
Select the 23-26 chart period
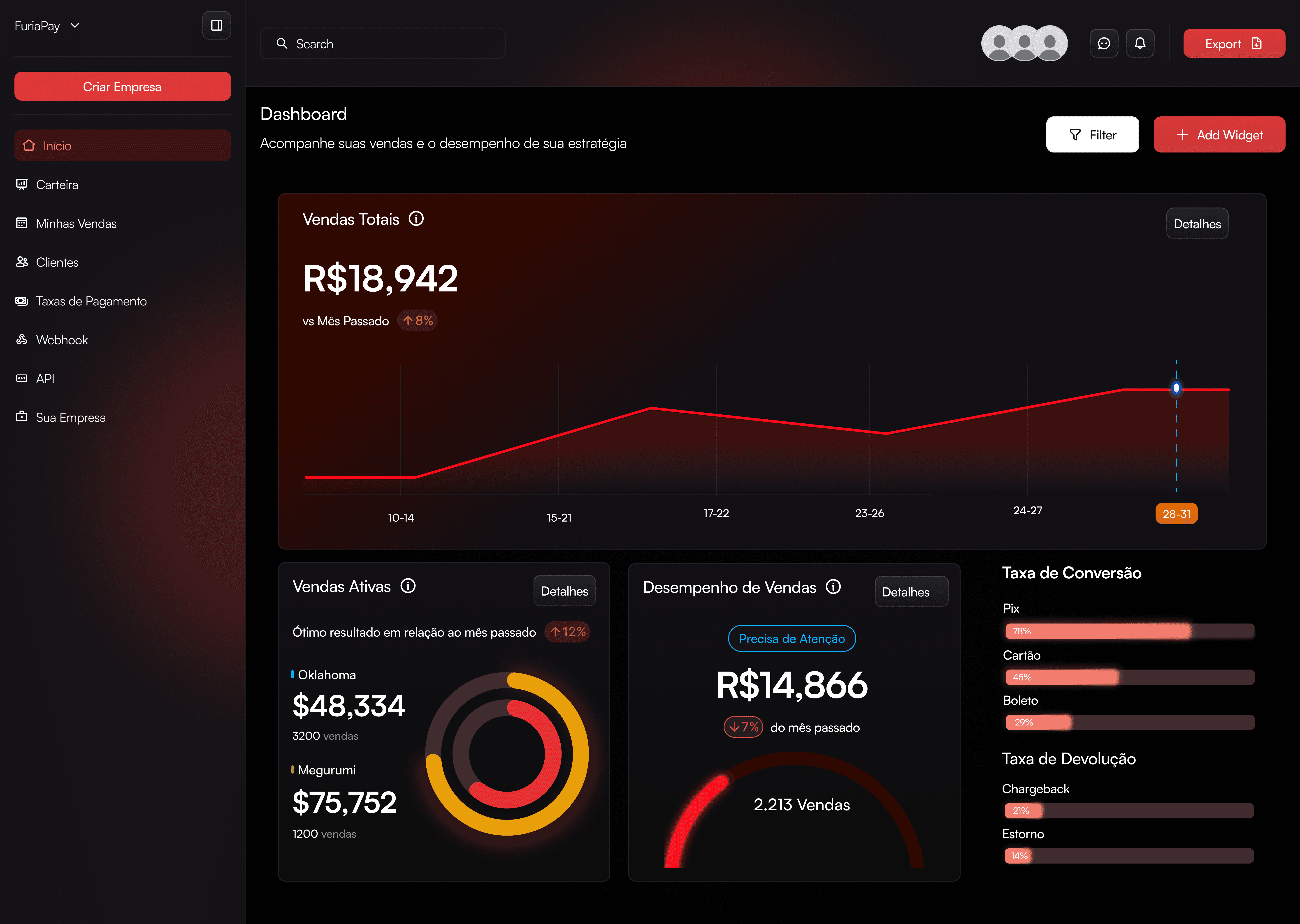869,513
